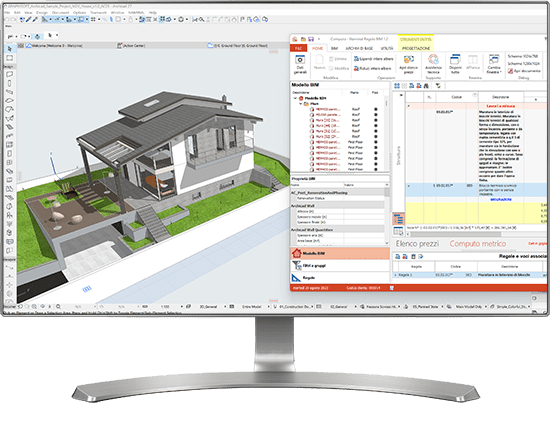Screen dimensions: 550x428
Task: Switch to Elenco prezzi view
Action: (417, 244)
